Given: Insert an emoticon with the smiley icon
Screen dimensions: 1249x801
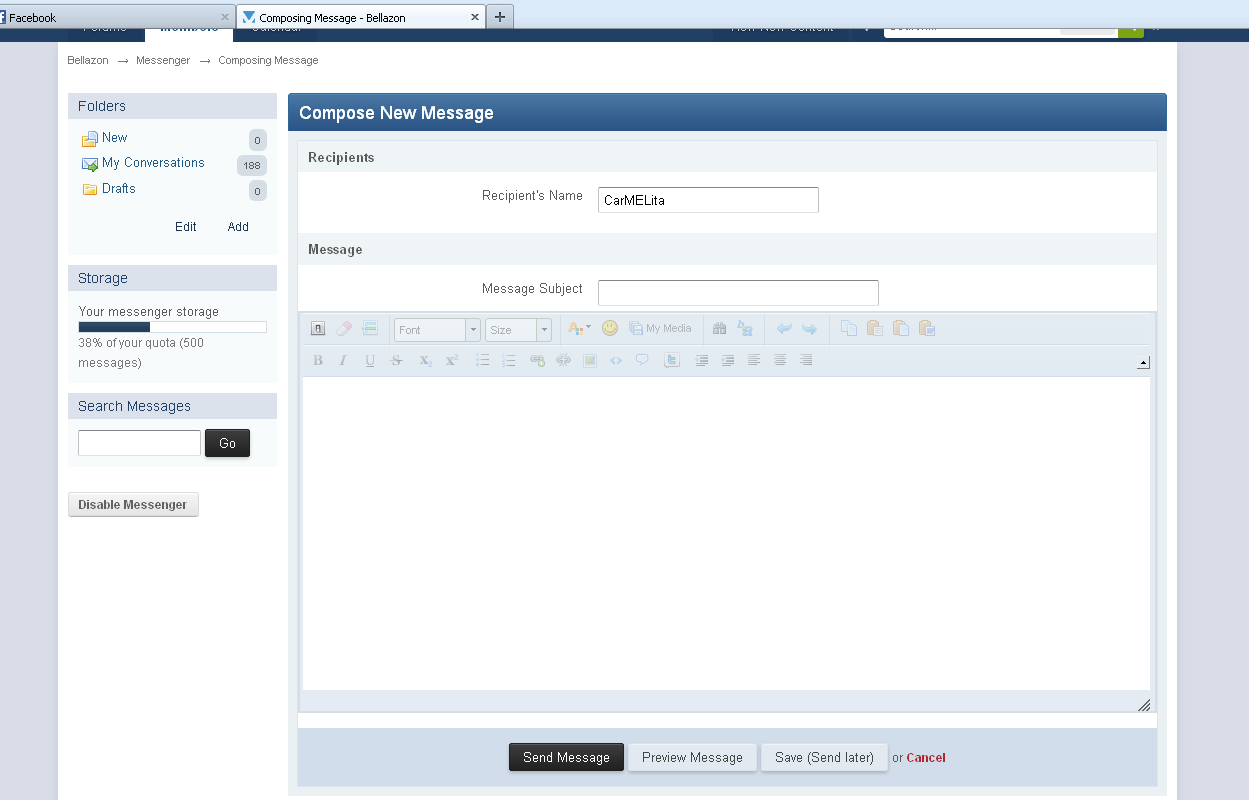Looking at the screenshot, I should 609,328.
